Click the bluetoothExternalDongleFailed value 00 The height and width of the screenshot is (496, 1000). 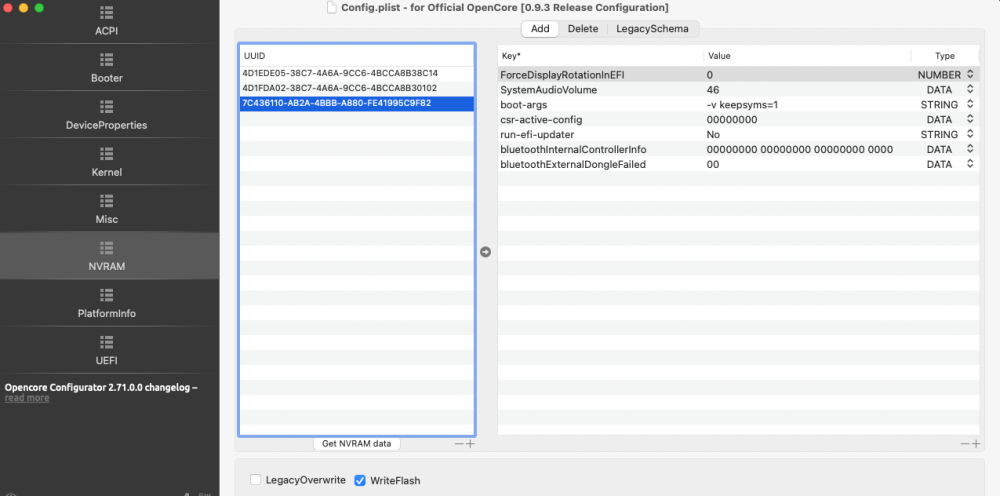712,164
